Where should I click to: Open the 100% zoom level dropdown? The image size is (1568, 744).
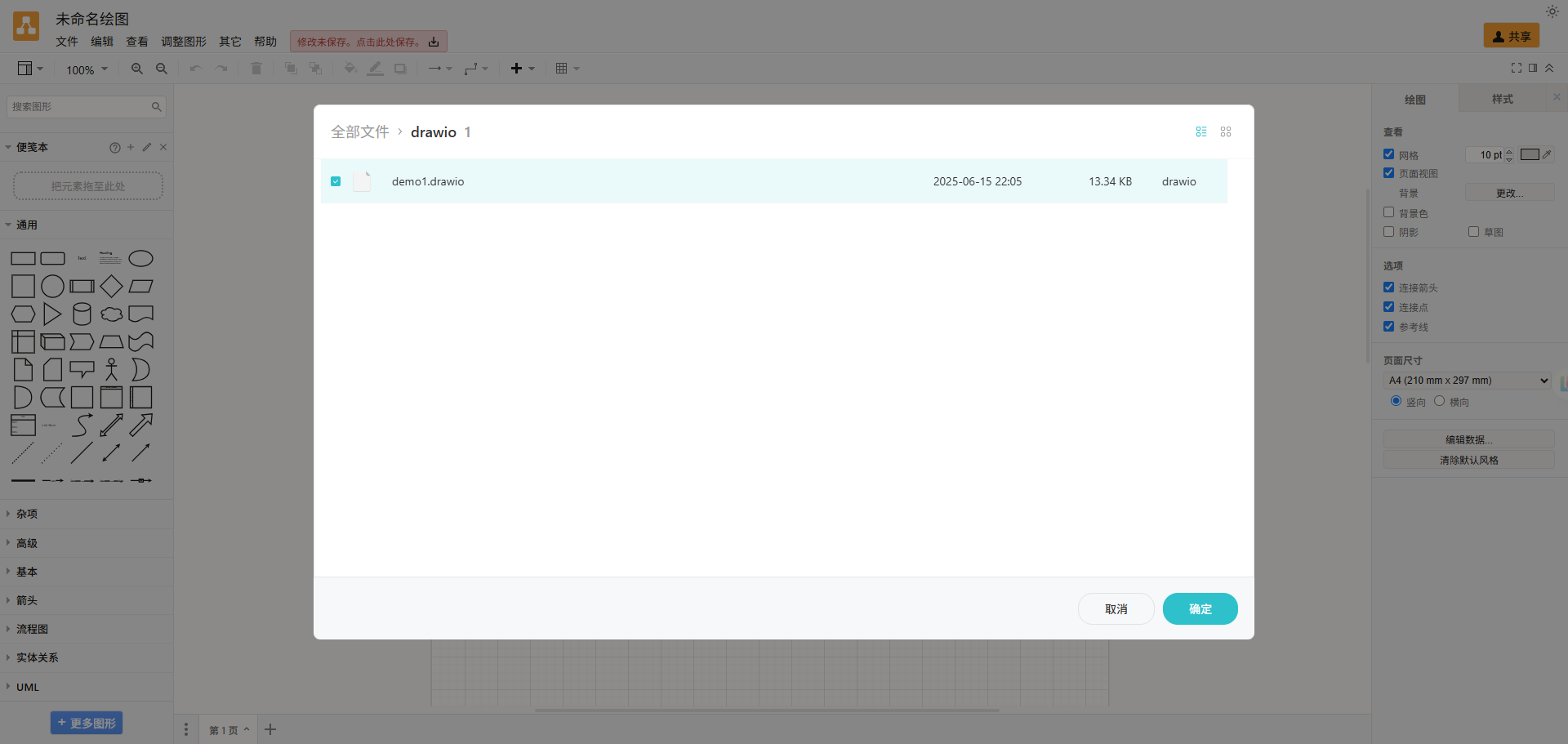[x=87, y=69]
